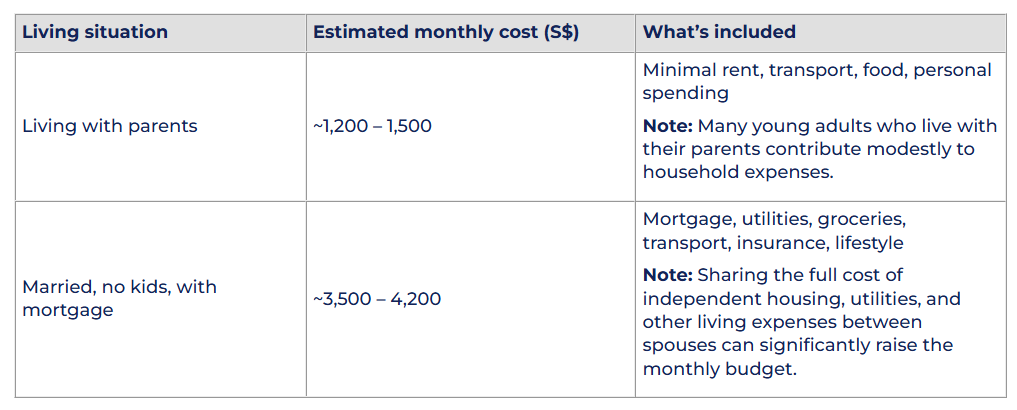This screenshot has width=1017, height=410.
Task: Select the "Living with parents" row label
Action: point(110,126)
